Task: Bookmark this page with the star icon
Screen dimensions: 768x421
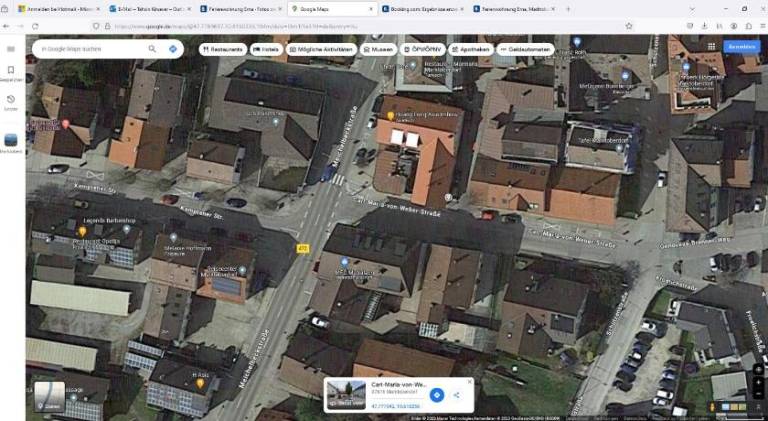Action: click(x=629, y=26)
